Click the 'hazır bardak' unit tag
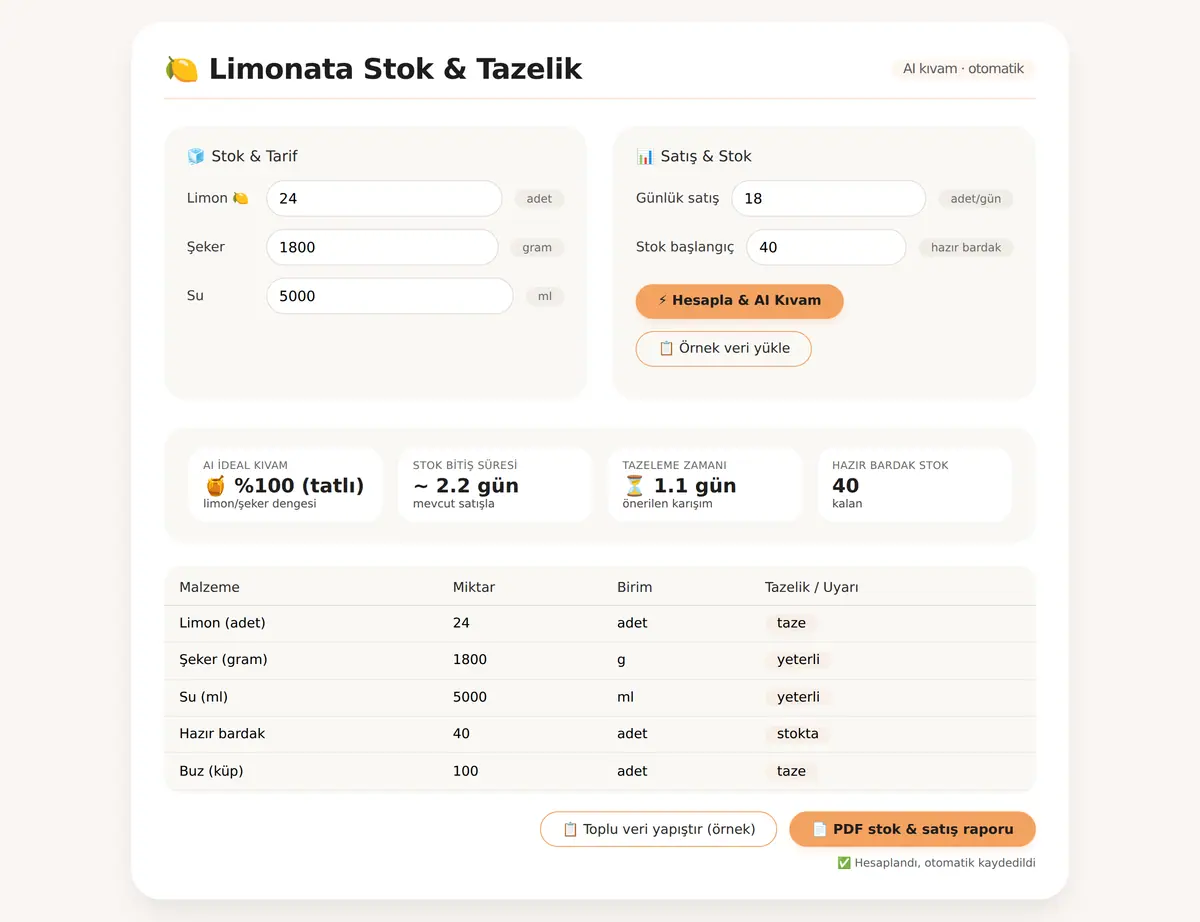 click(966, 248)
